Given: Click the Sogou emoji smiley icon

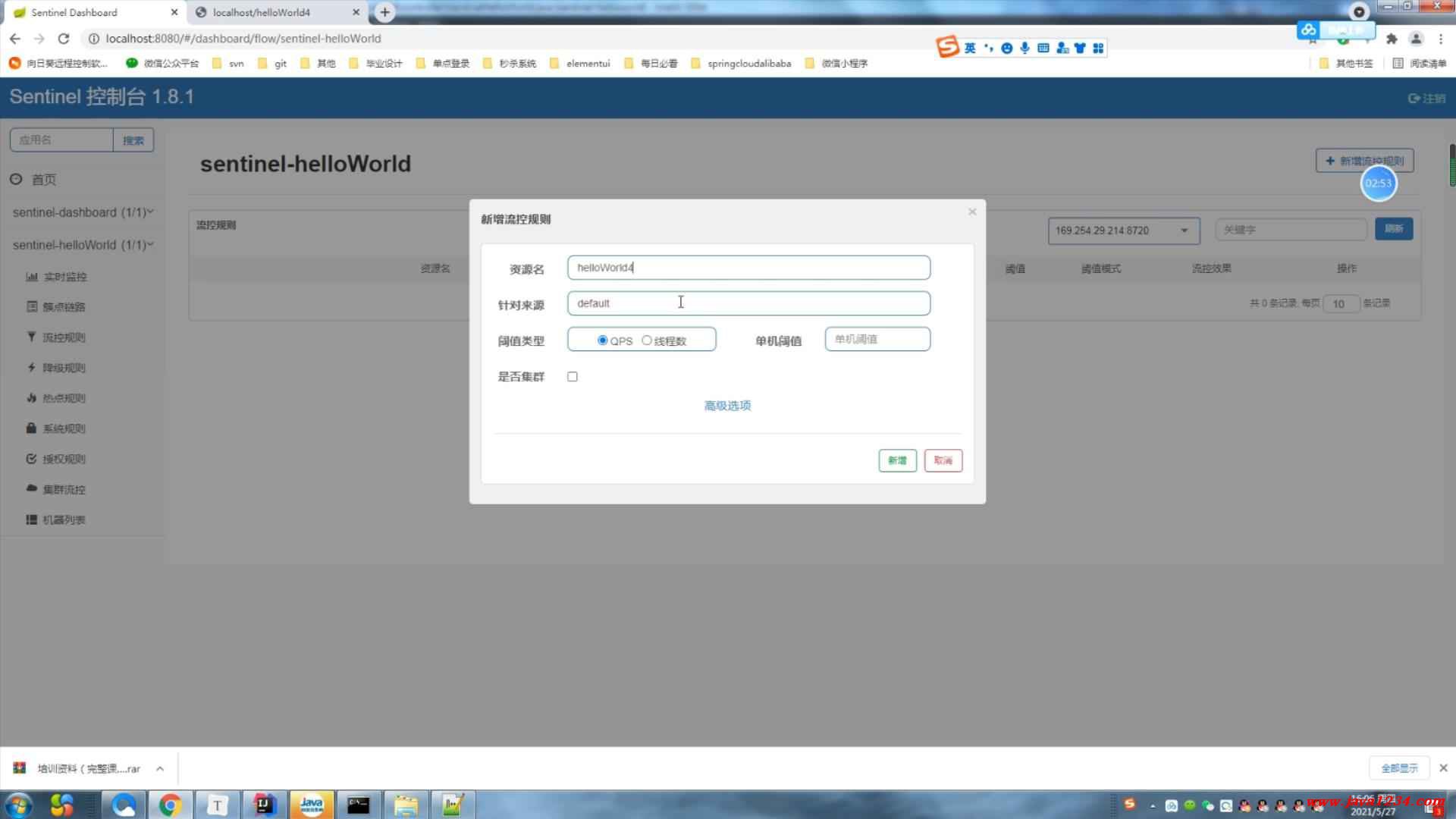Looking at the screenshot, I should tap(1006, 48).
